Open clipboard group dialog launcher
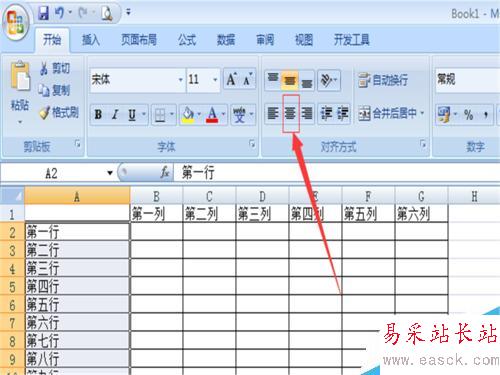 78,144
